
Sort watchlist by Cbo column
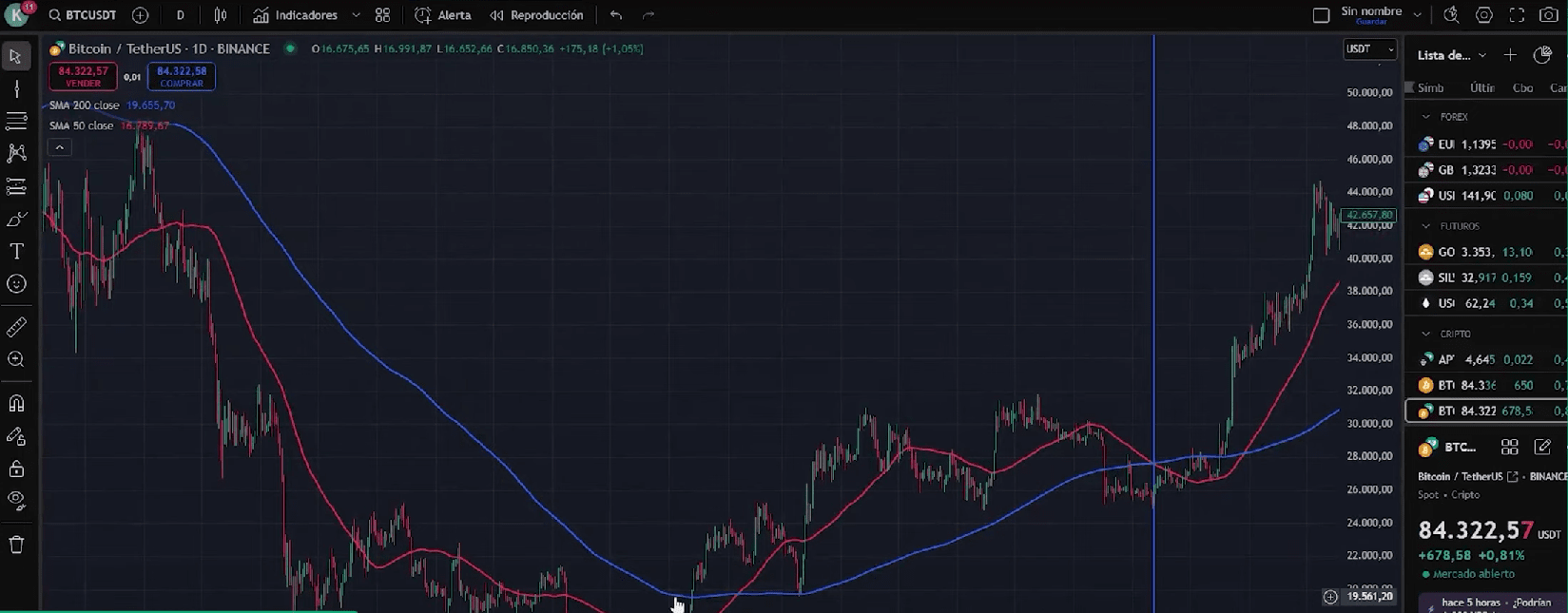coord(1522,87)
